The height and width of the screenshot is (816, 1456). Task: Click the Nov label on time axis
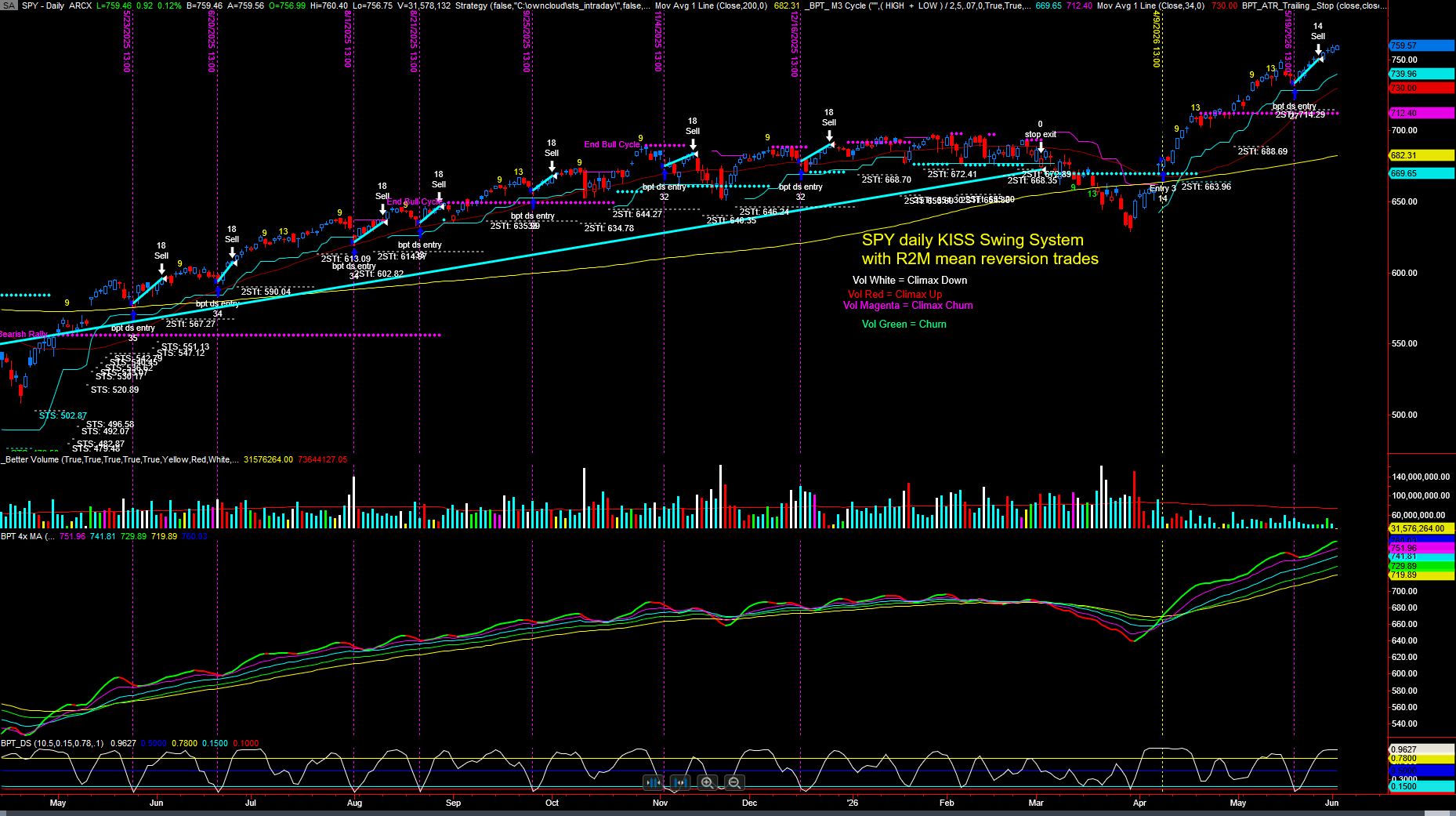click(x=660, y=803)
